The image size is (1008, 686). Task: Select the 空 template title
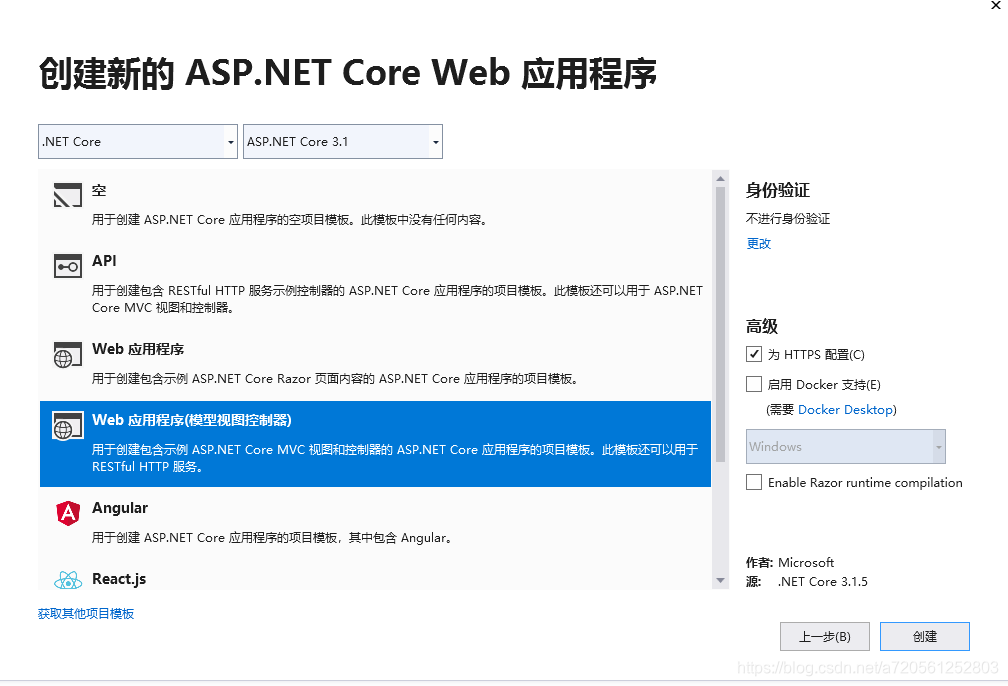99,190
